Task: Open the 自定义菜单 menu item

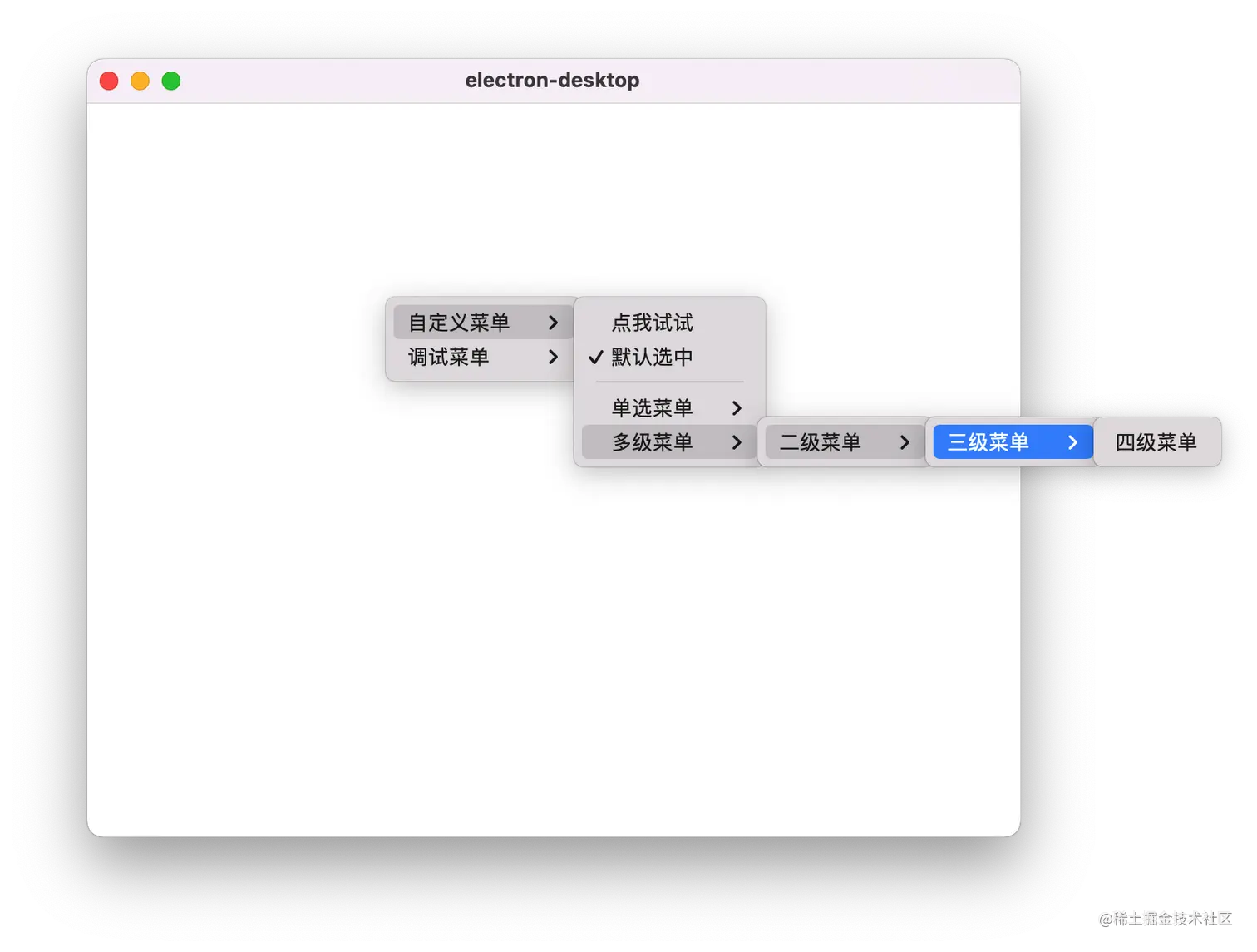Action: tap(457, 323)
